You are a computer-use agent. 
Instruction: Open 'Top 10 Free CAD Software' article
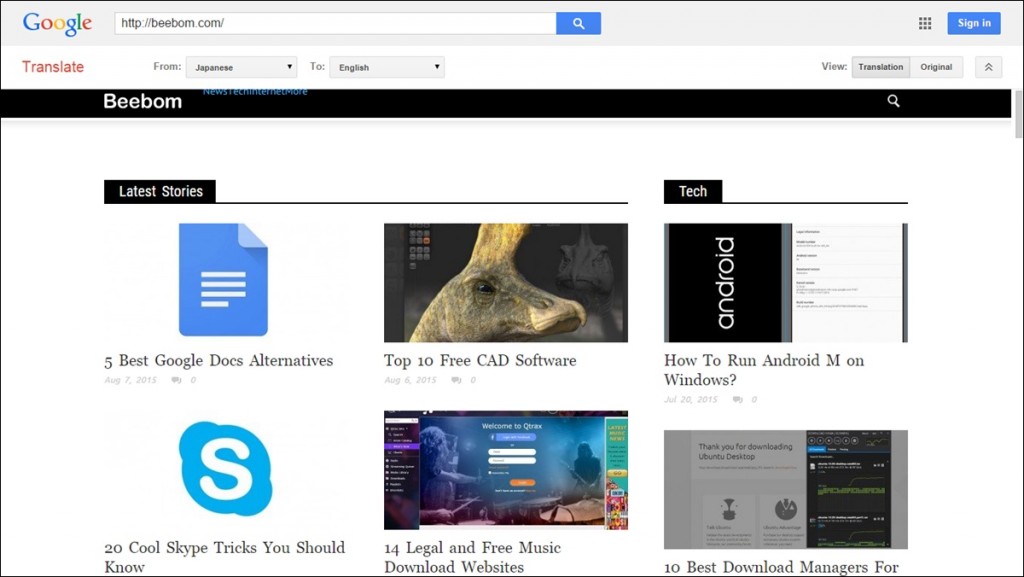(x=480, y=361)
